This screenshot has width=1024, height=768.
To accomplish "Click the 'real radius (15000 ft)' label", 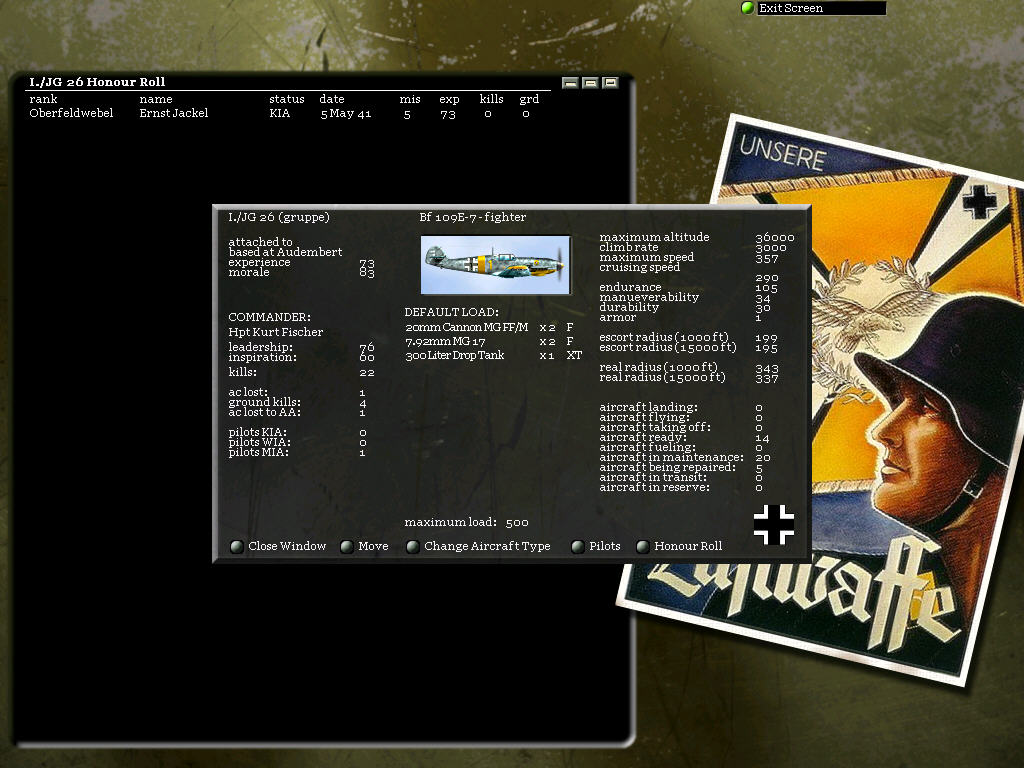I will 662,377.
